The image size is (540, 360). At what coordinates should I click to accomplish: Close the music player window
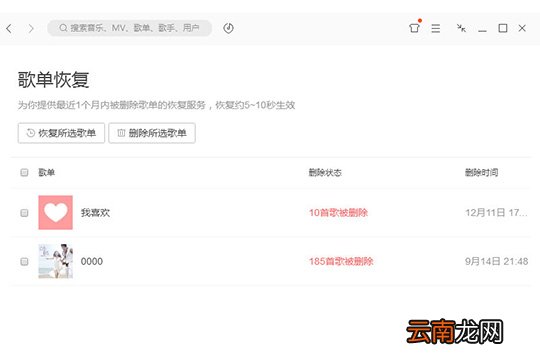coord(522,28)
